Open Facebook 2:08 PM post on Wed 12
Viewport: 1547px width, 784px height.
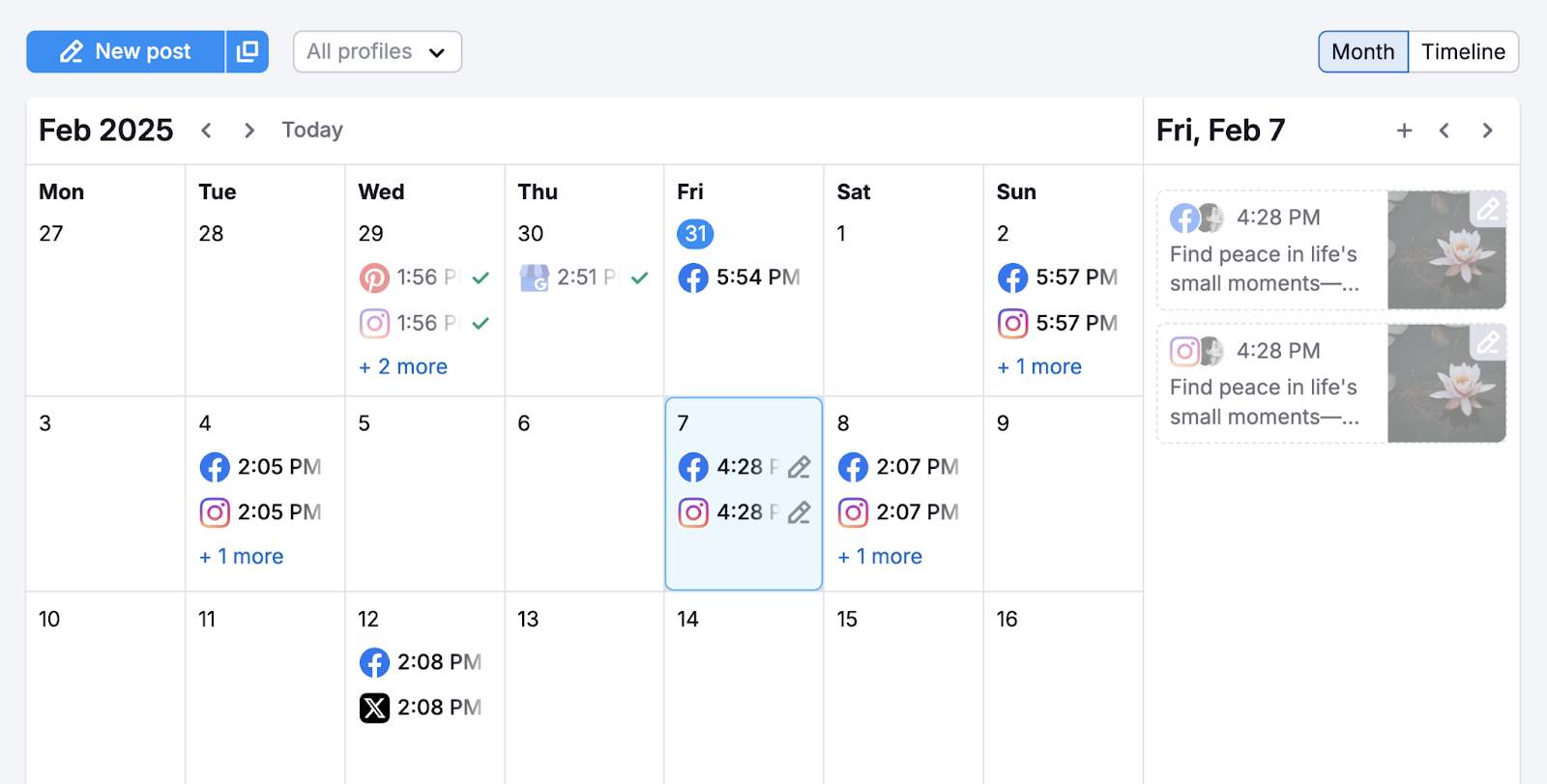(421, 662)
